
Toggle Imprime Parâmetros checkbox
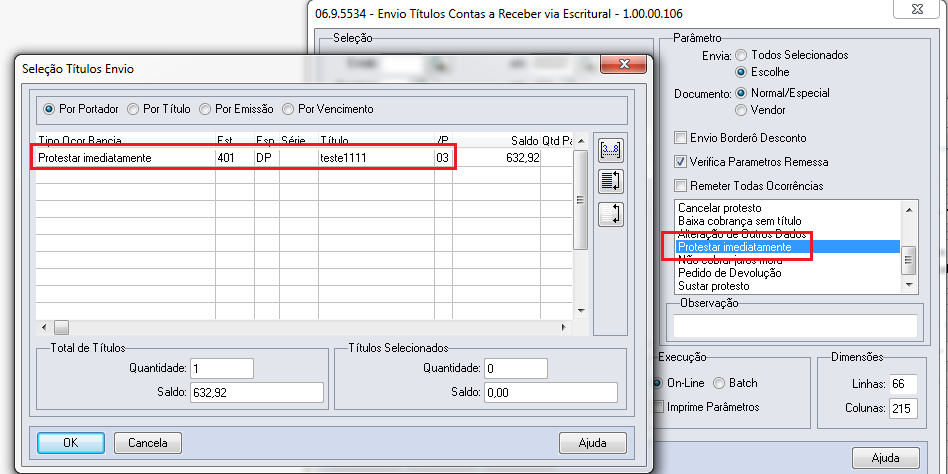click(658, 407)
